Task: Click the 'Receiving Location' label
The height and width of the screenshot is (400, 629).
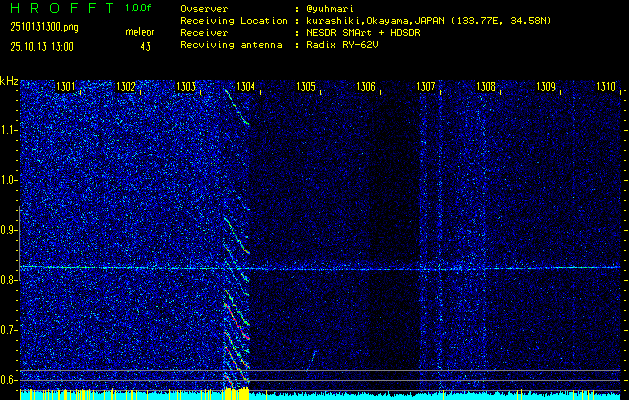Action: 234,21
